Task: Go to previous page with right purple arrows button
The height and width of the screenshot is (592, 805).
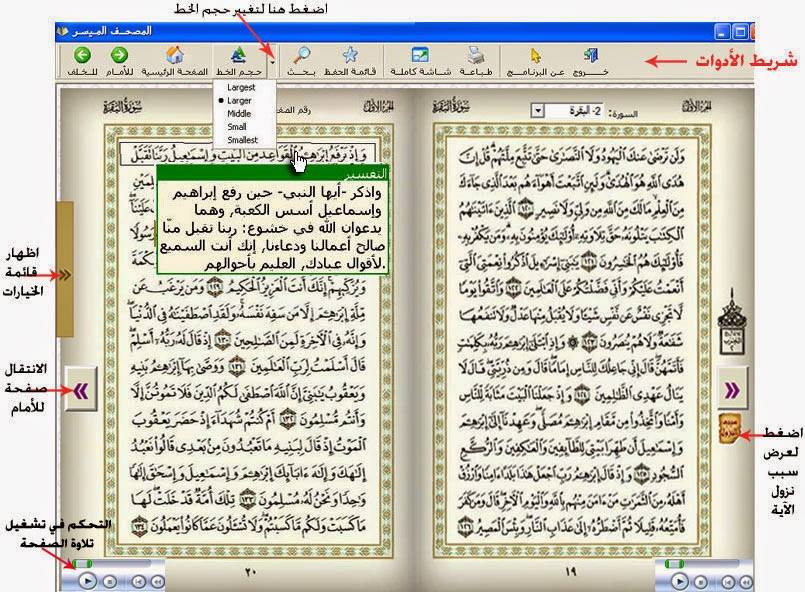Action: point(732,390)
